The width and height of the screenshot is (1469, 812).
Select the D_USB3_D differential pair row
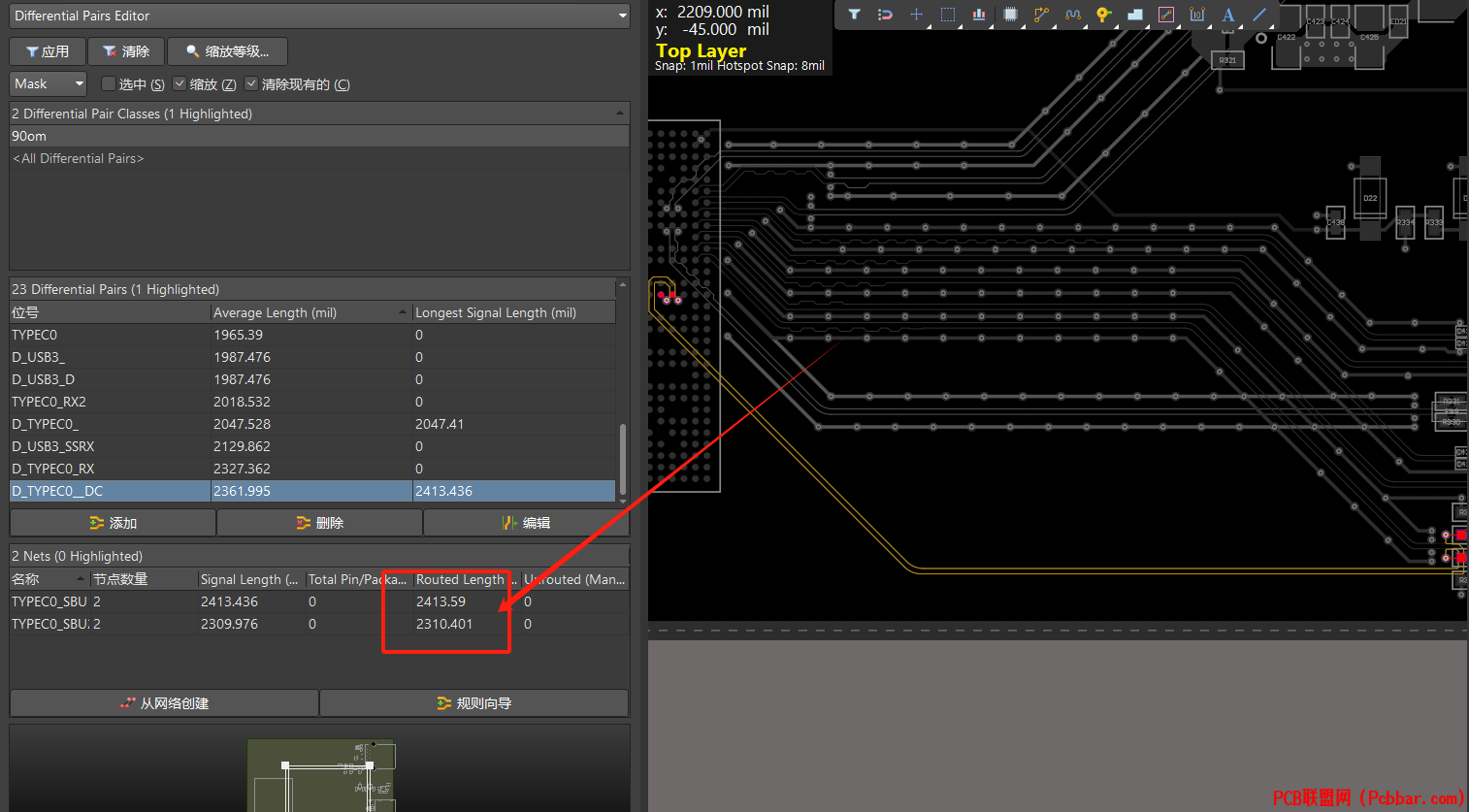point(312,379)
